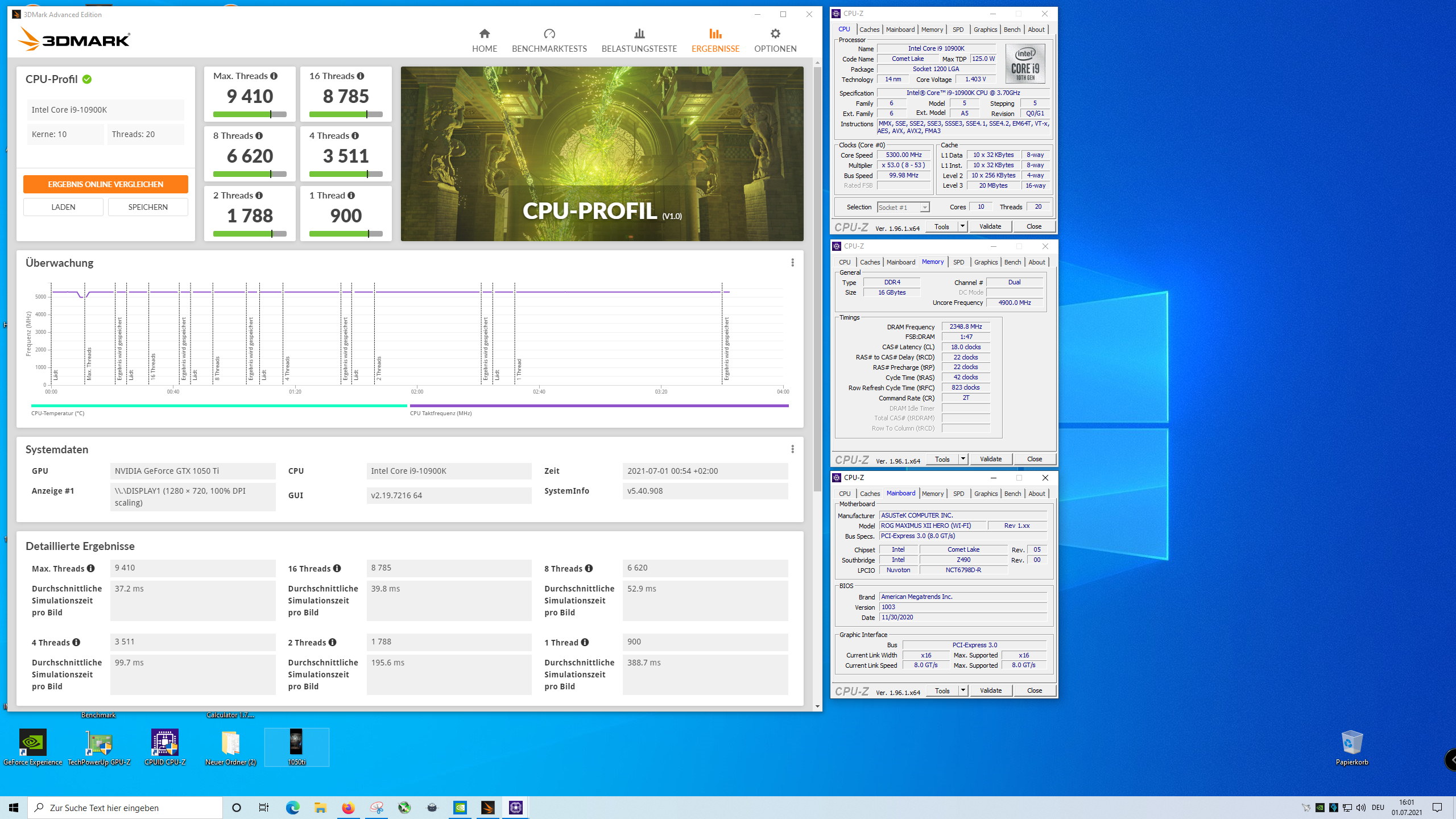Open GeForce Experience desktop shortcut
The image size is (1456, 819).
pos(33,747)
